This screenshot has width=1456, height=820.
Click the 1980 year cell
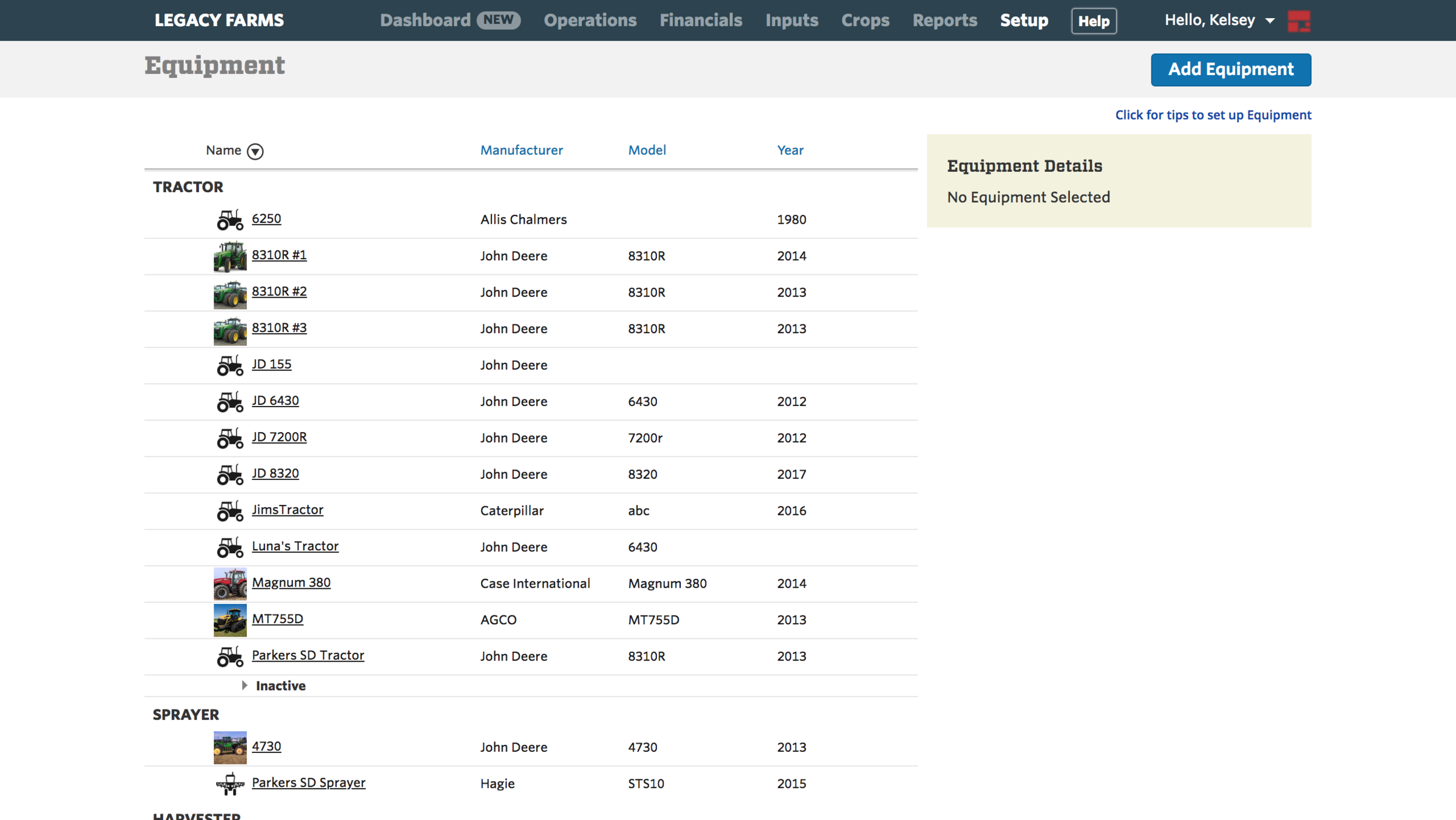(791, 220)
